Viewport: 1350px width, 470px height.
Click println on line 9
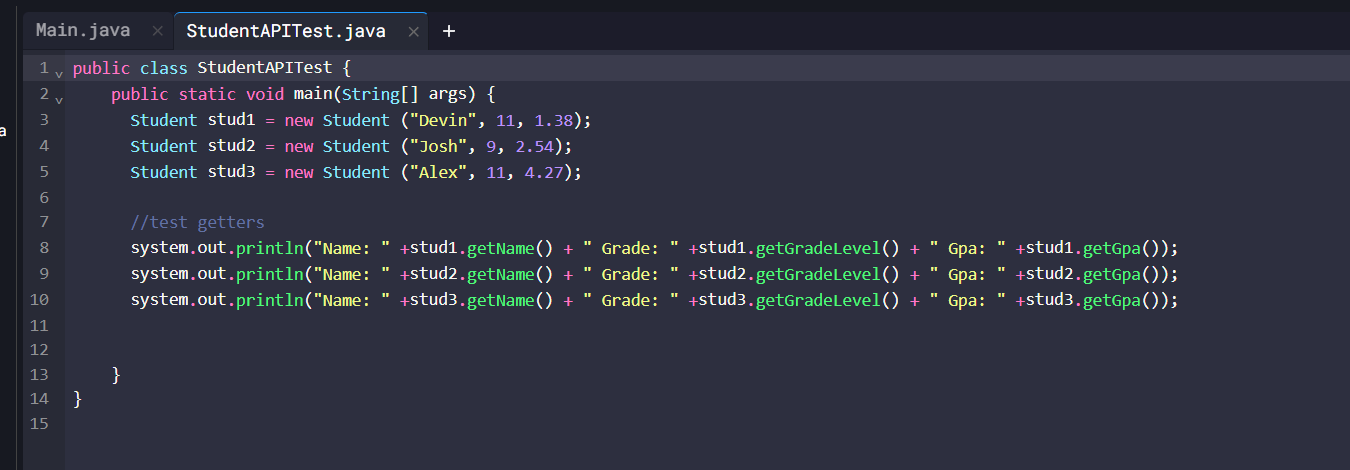point(269,274)
